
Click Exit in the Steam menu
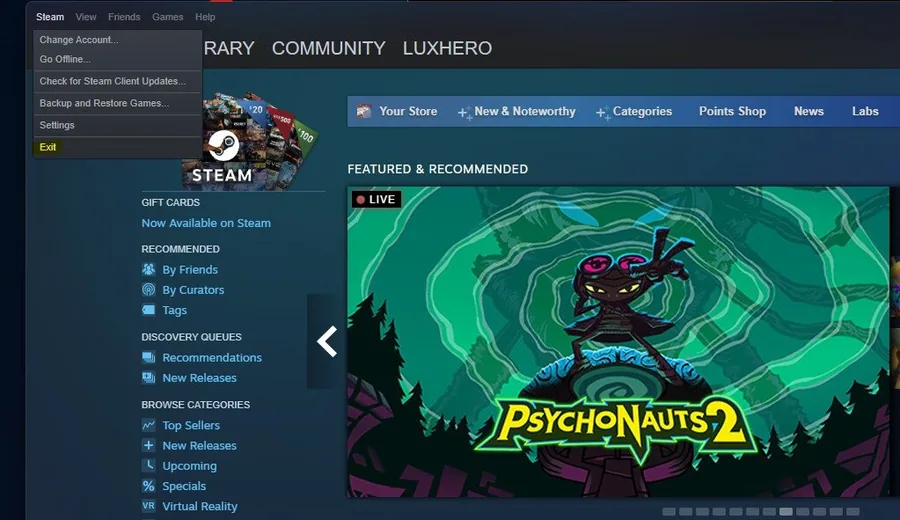click(118, 147)
